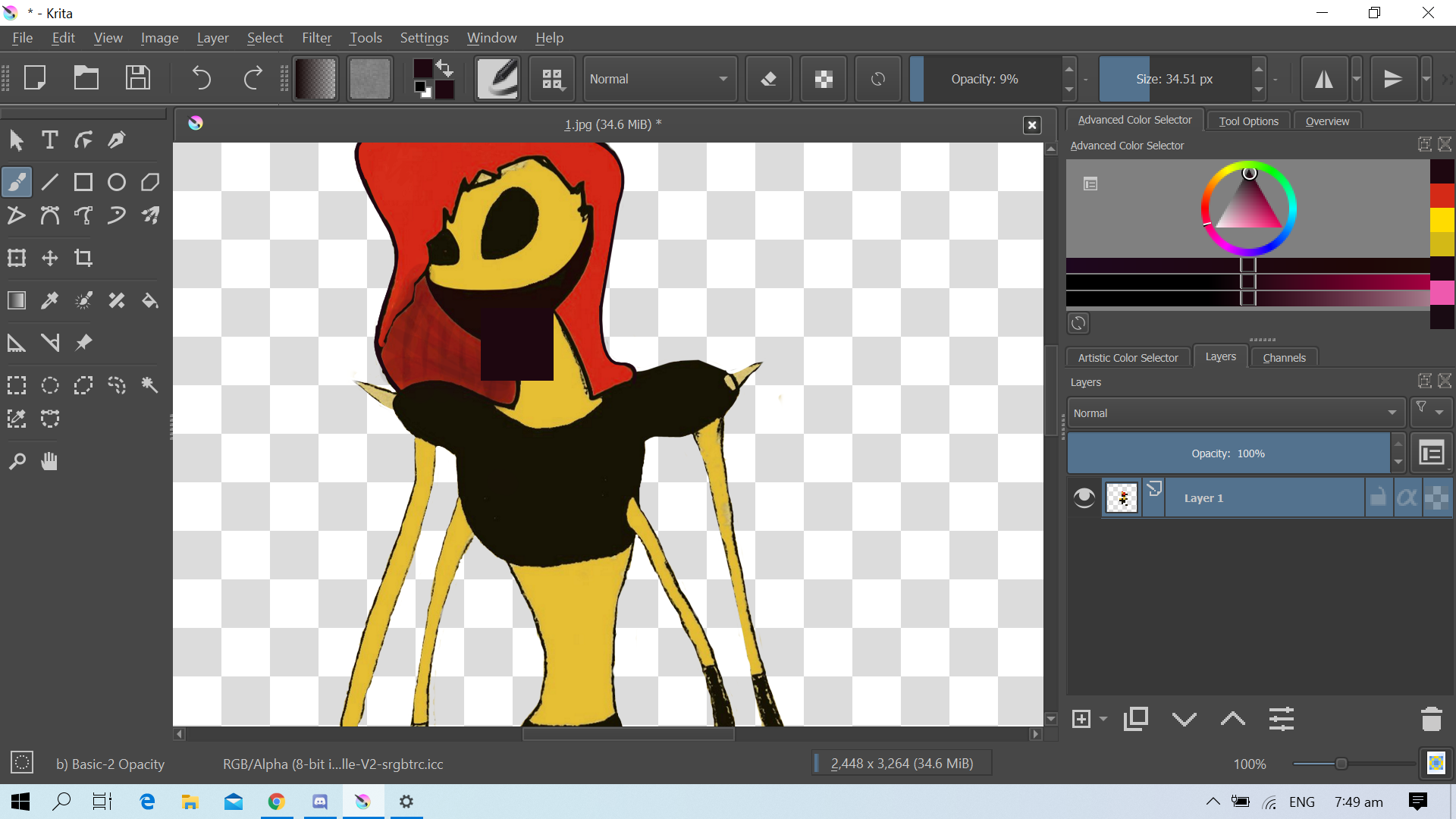Select the Calligraphy tool
Screen dimensions: 1456x819
point(117,140)
